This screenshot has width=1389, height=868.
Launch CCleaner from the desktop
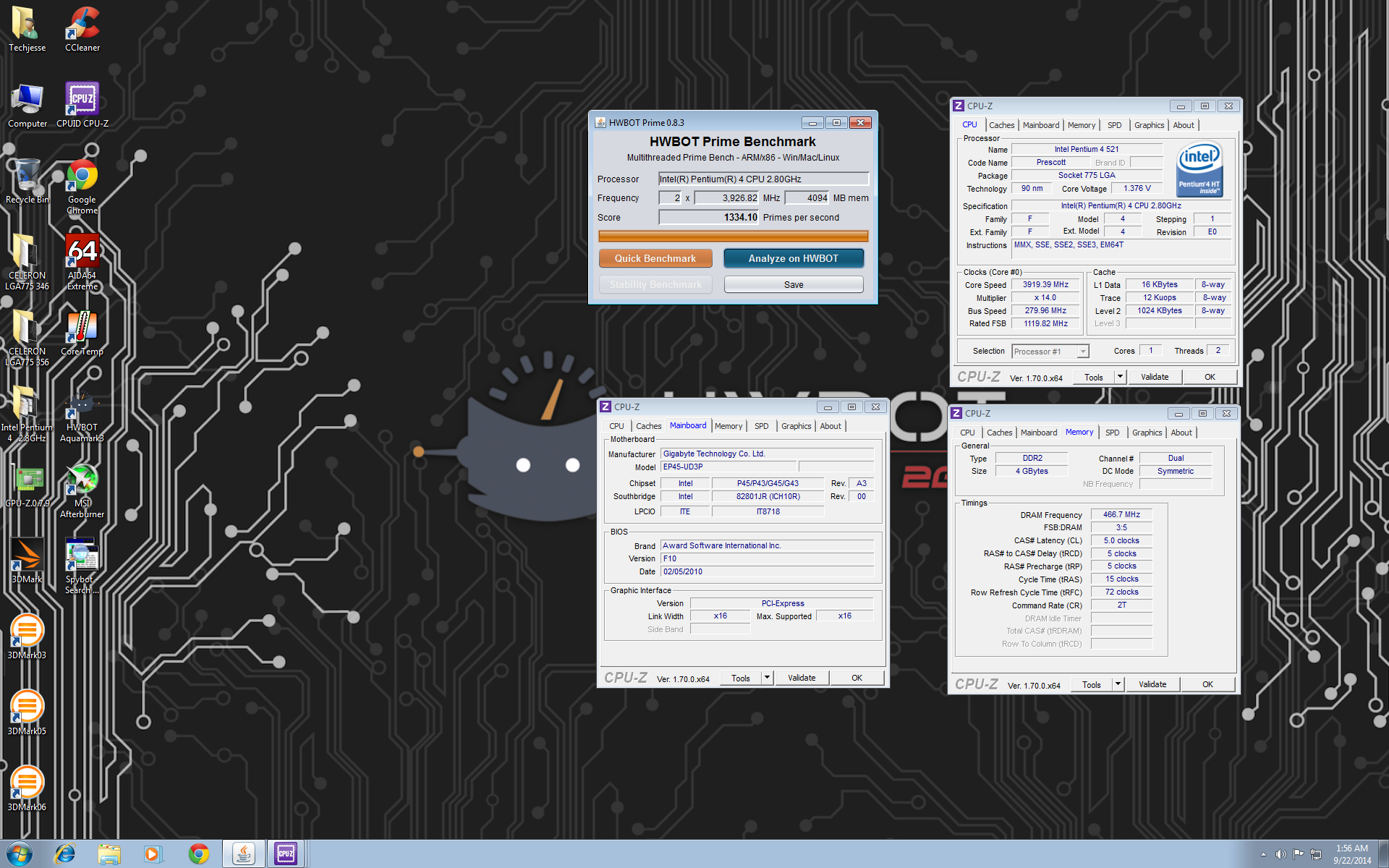[x=82, y=29]
